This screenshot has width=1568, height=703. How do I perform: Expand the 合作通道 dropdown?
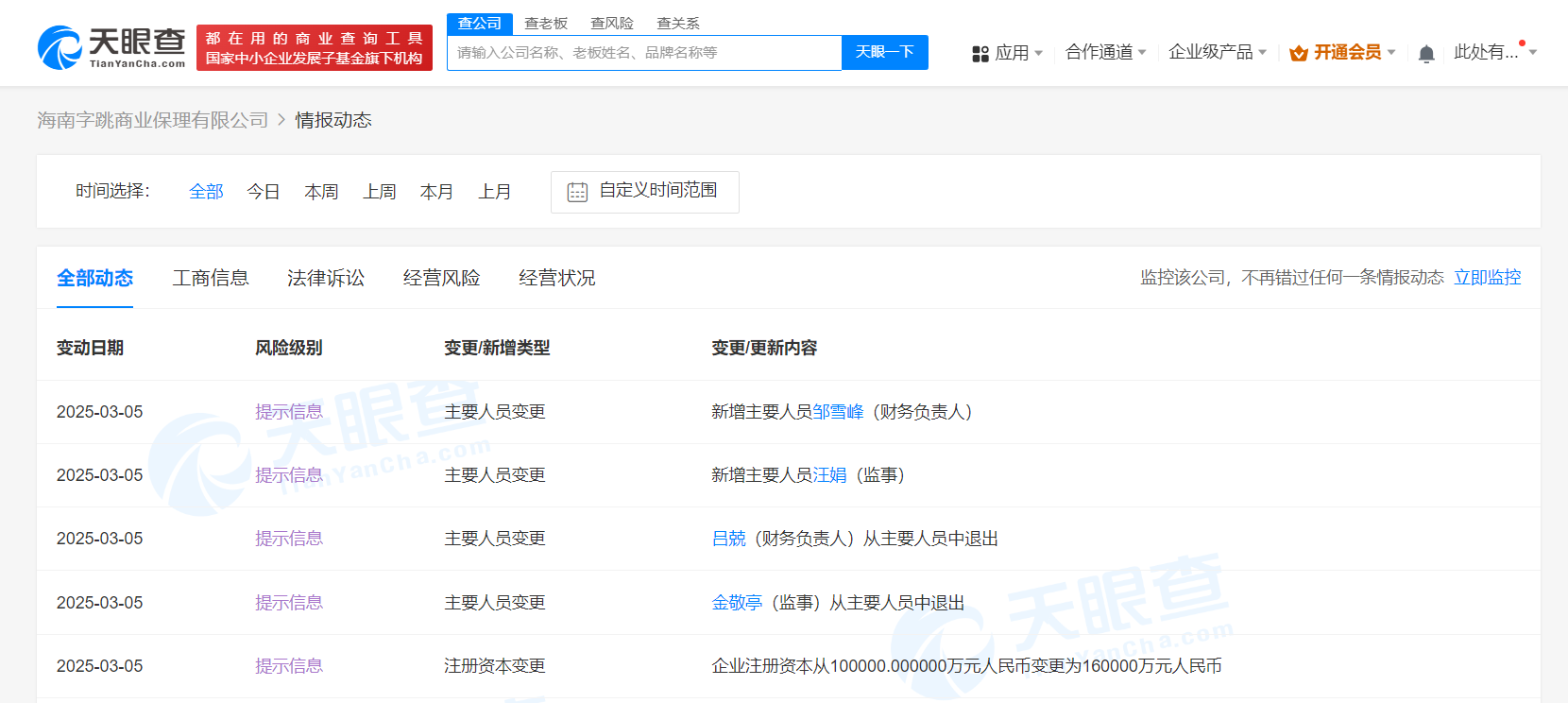1105,52
